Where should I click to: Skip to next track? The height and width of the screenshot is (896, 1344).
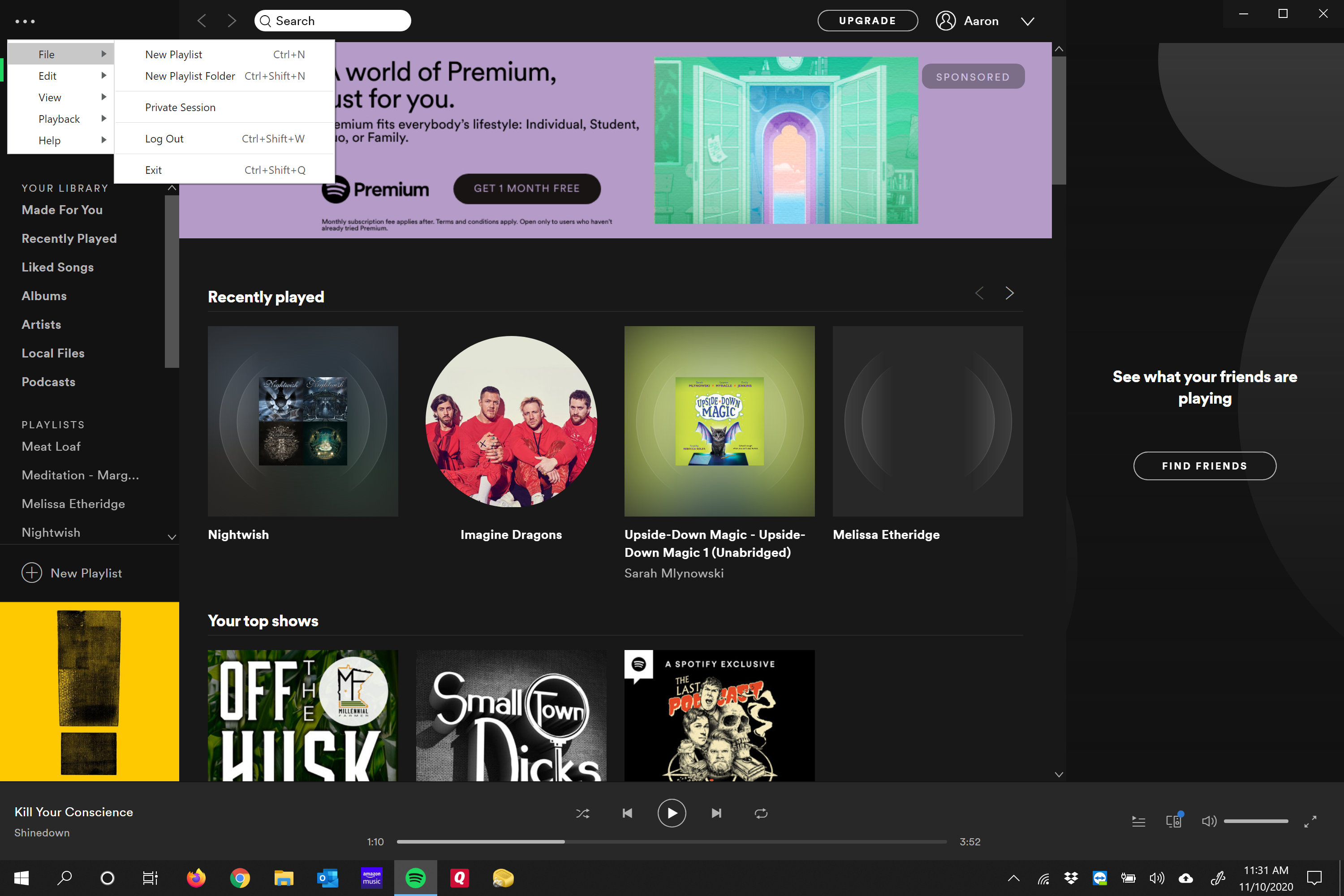click(x=716, y=813)
